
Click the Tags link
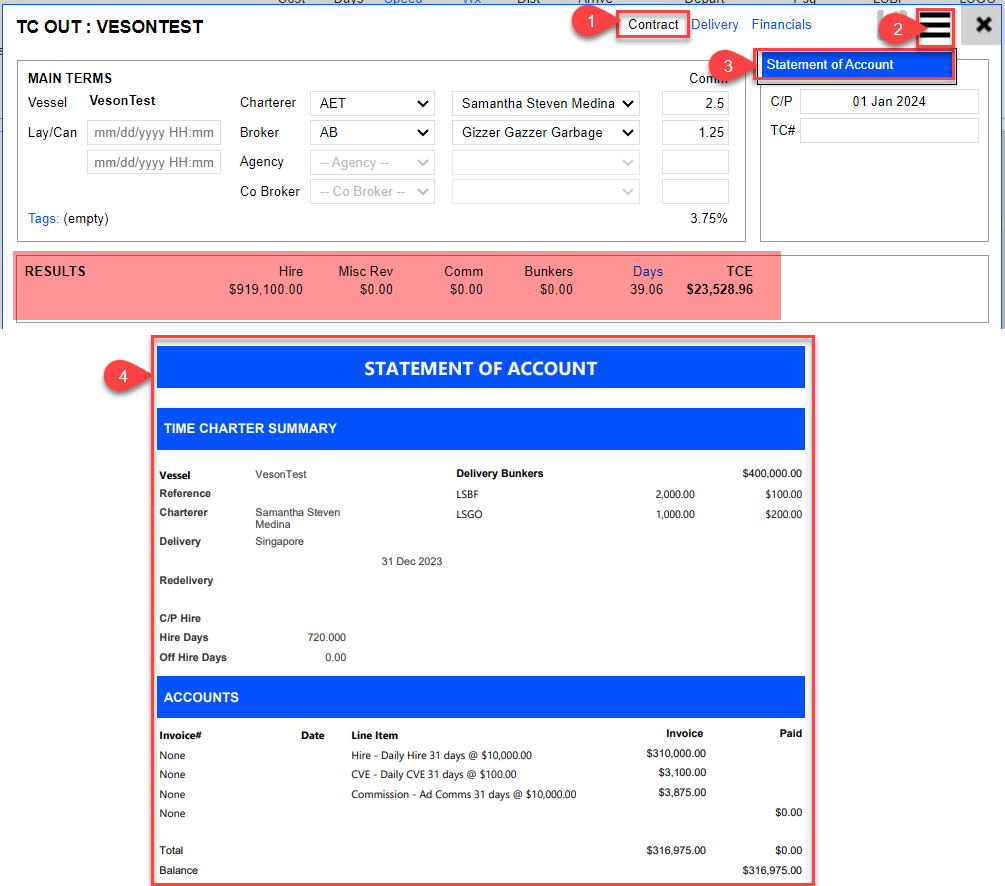(x=43, y=219)
